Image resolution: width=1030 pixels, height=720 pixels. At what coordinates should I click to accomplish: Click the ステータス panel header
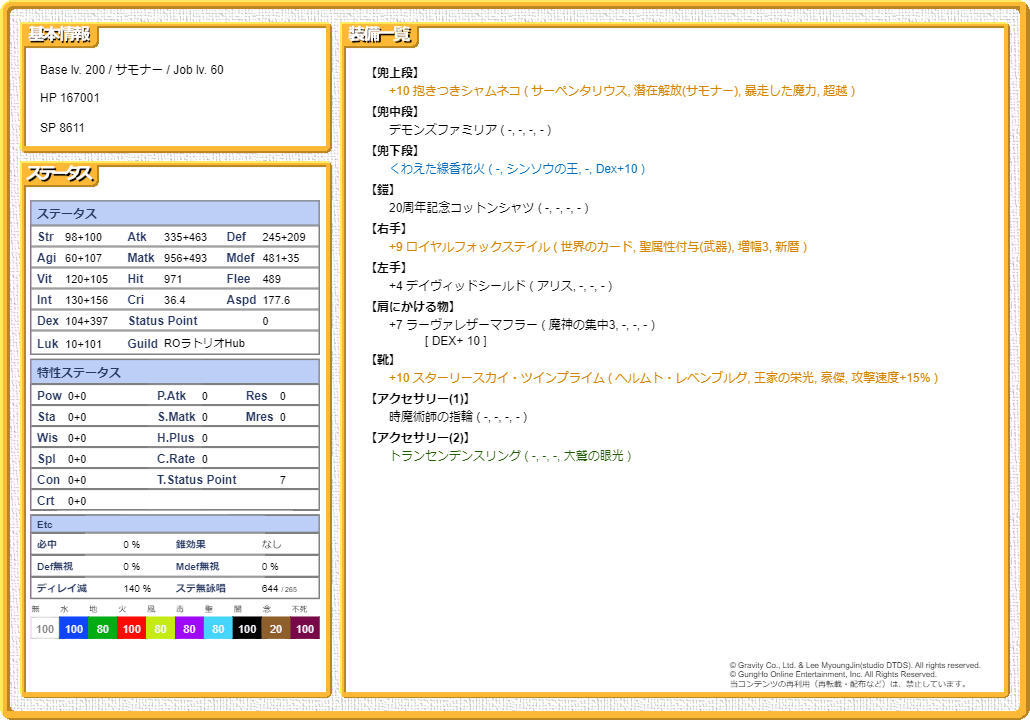61,175
